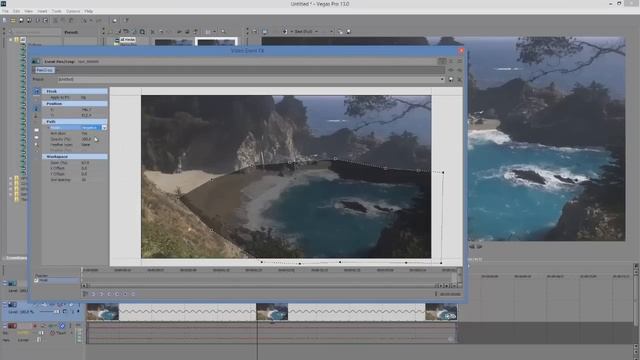
Task: Open the Preset dropdown arrow in Video Event FX
Action: 442,79
